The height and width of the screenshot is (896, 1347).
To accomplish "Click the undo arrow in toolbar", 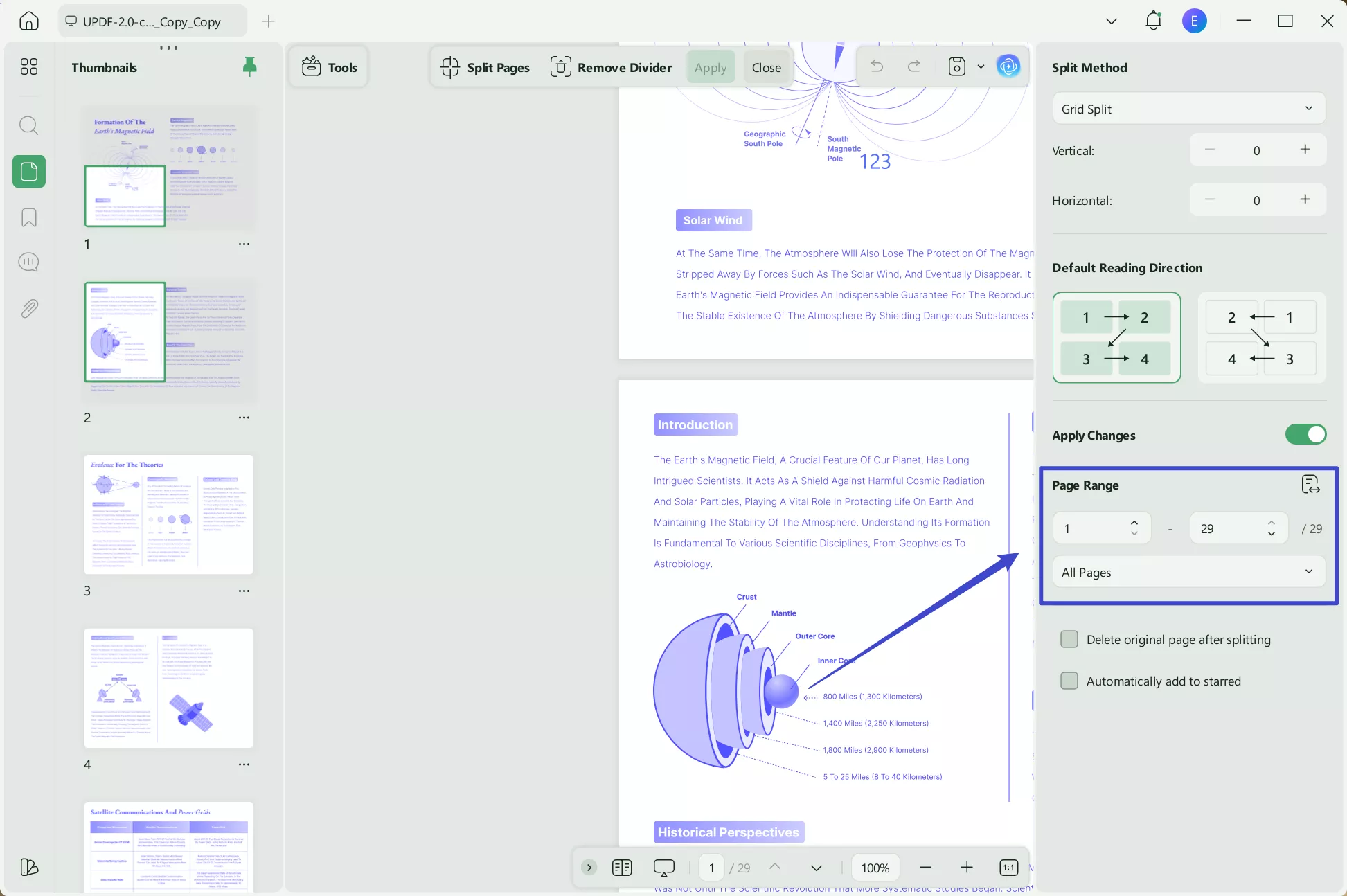I will coord(877,66).
